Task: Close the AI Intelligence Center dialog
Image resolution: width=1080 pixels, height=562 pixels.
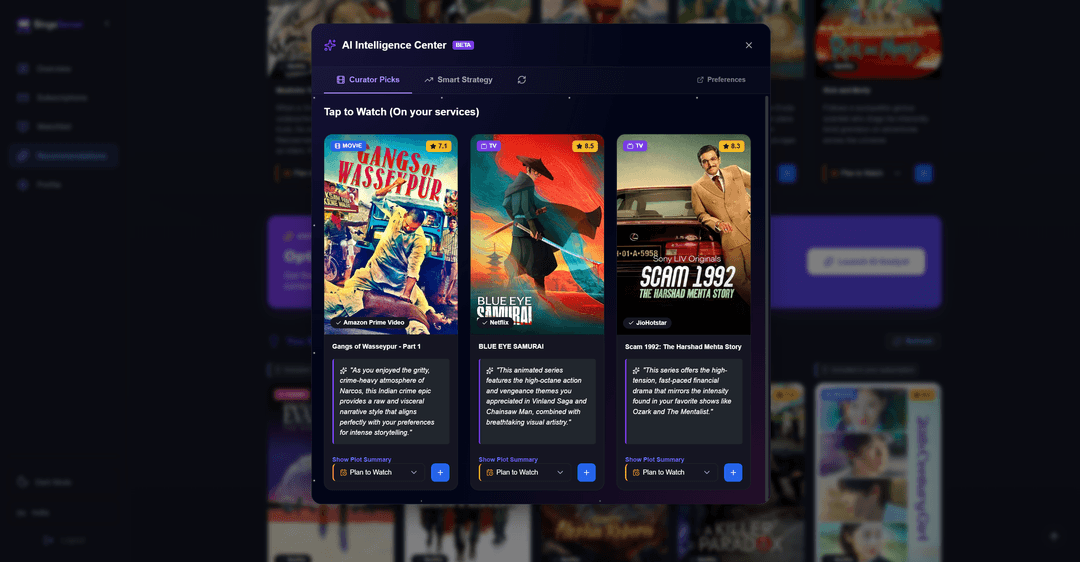Action: pos(749,45)
